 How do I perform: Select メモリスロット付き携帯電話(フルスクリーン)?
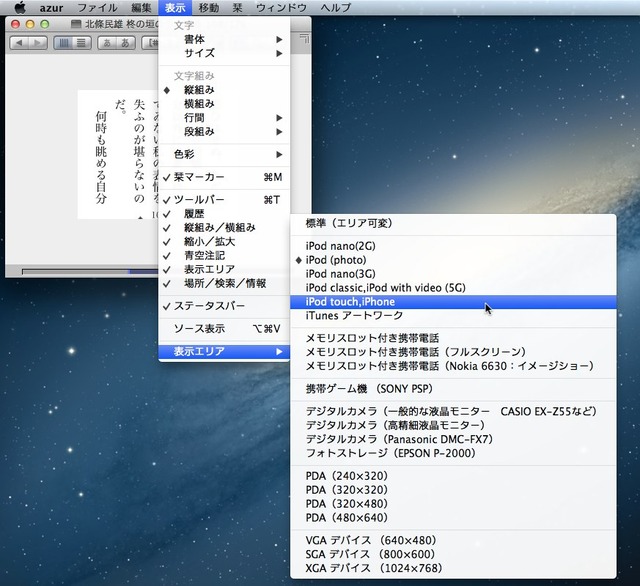click(453, 352)
